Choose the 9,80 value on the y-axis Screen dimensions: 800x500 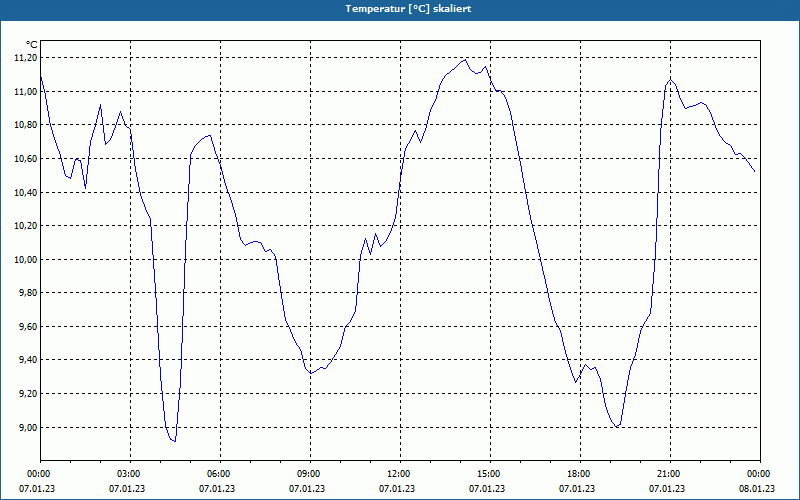click(28, 293)
